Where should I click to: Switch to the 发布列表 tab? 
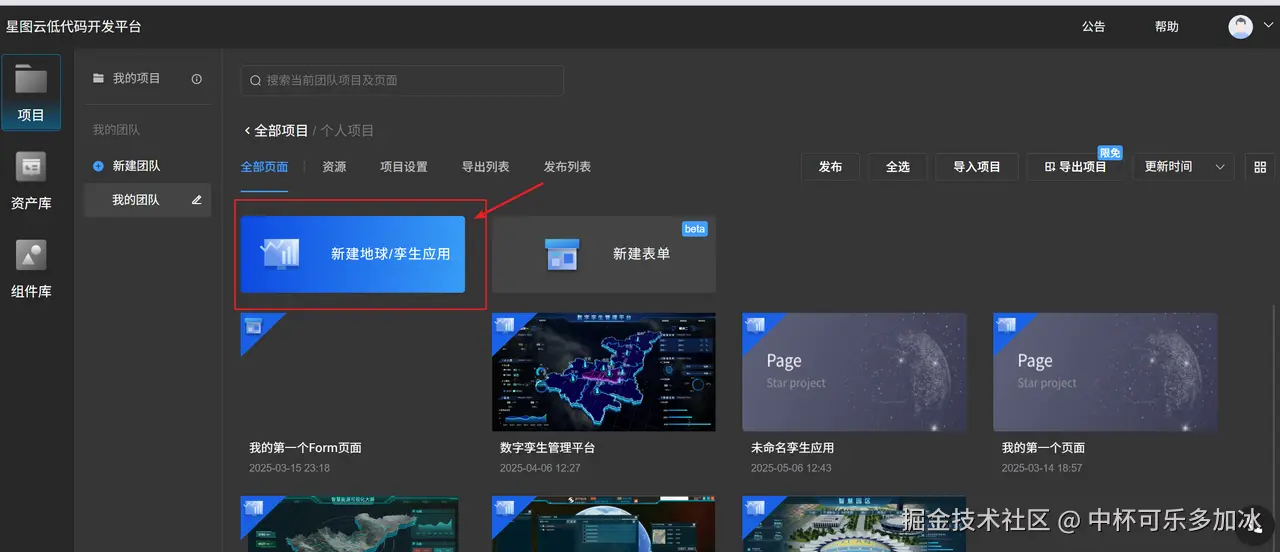point(567,167)
